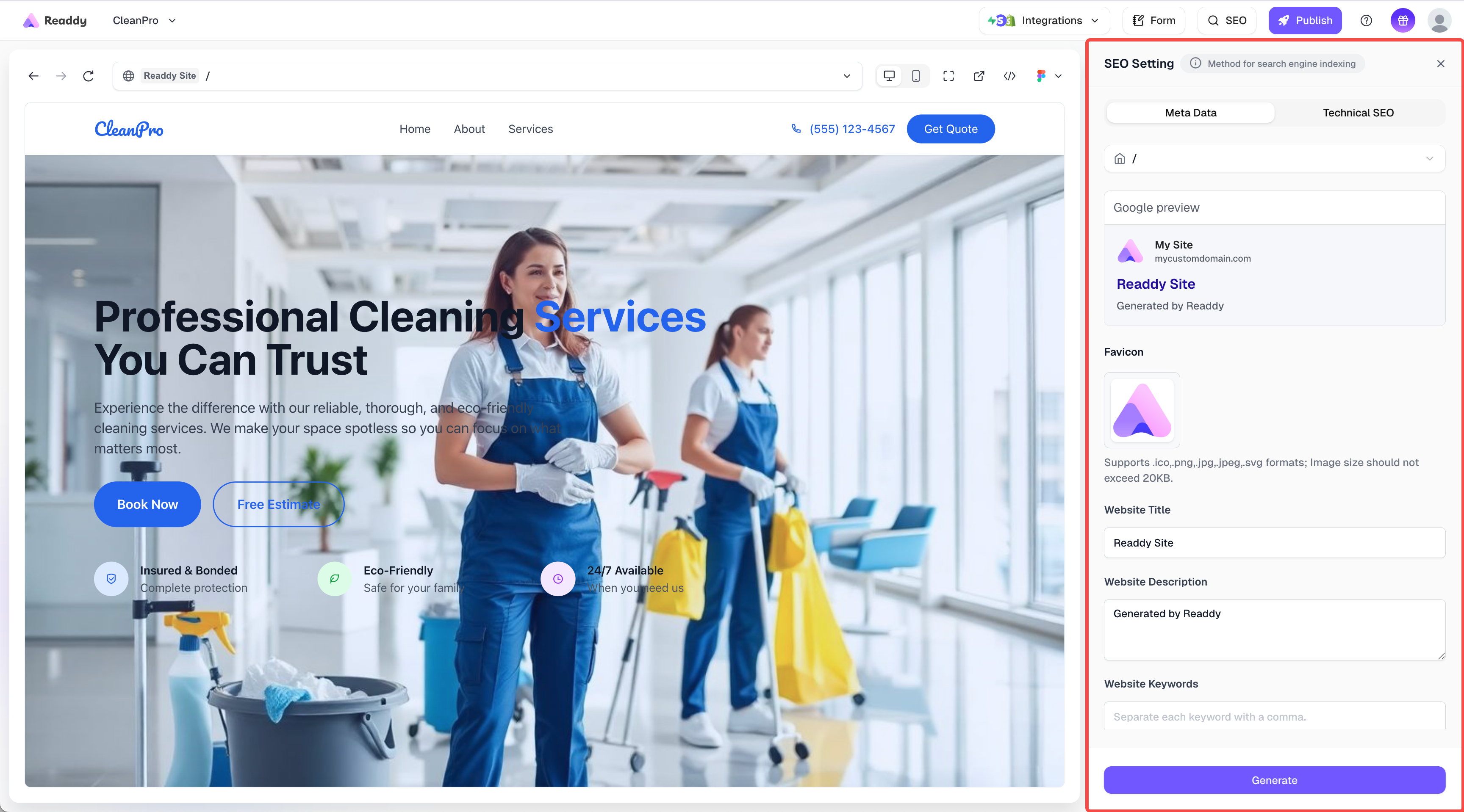Switch to mobile preview mode
The image size is (1464, 812).
(x=915, y=76)
